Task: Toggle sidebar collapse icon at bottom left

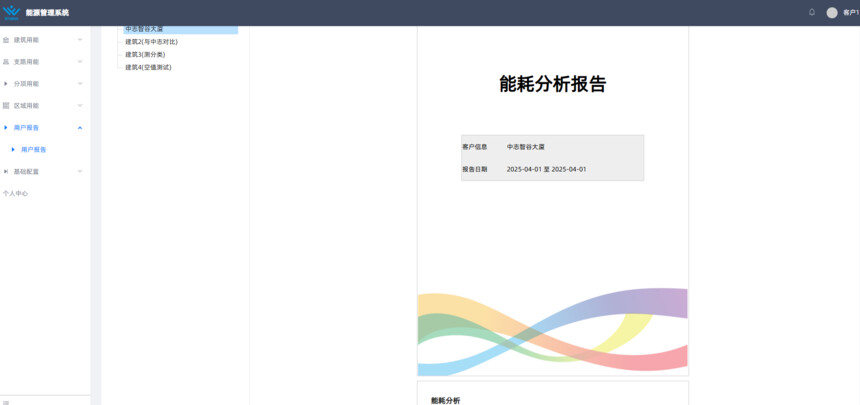Action: click(x=6, y=401)
